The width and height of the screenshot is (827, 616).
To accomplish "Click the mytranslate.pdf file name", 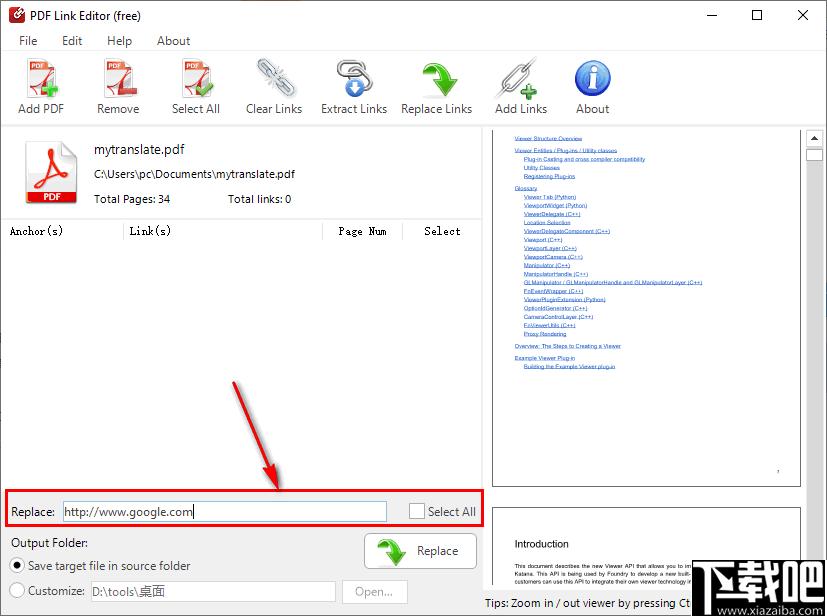I will click(139, 149).
